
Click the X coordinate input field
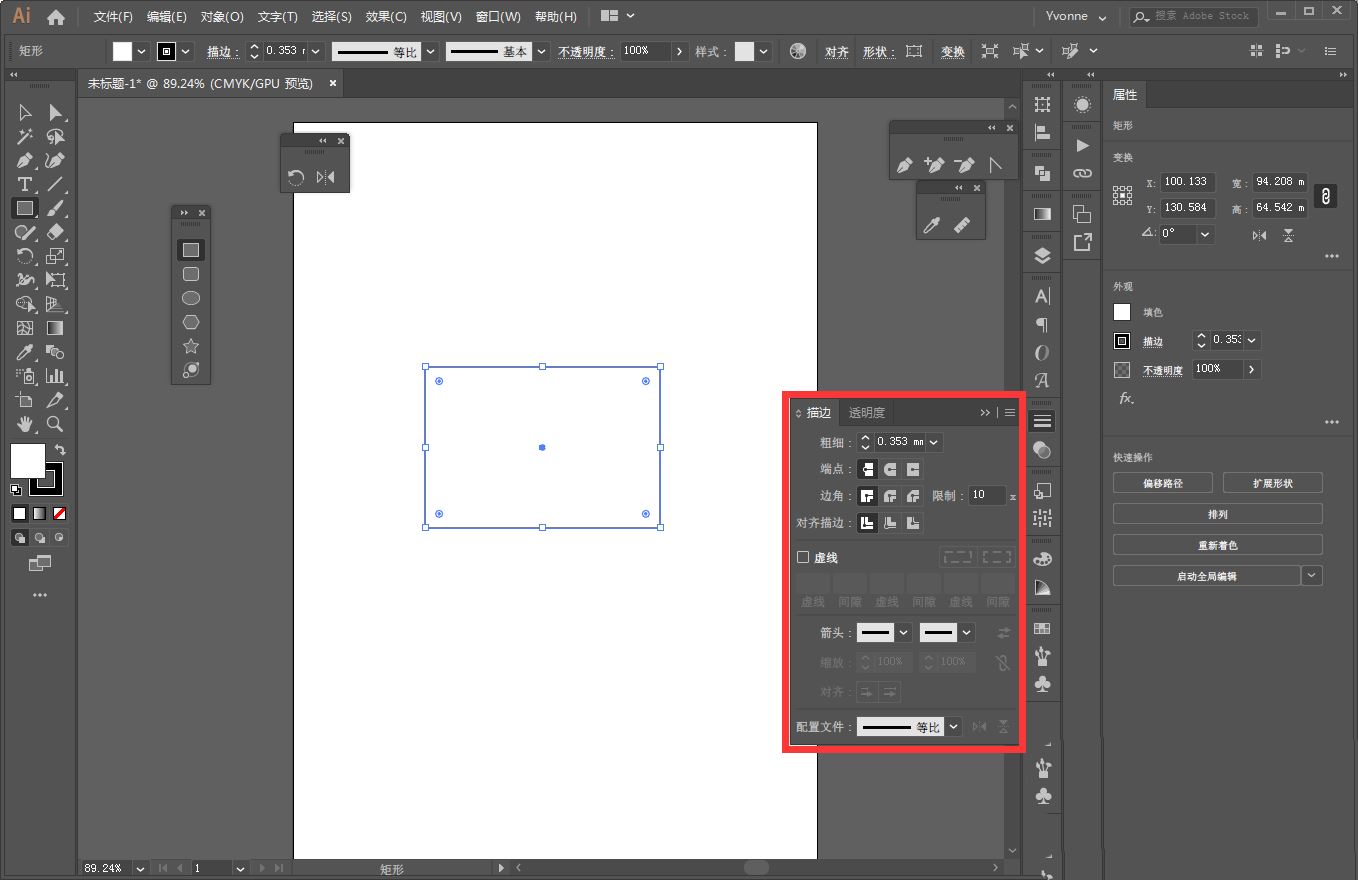coord(1187,182)
